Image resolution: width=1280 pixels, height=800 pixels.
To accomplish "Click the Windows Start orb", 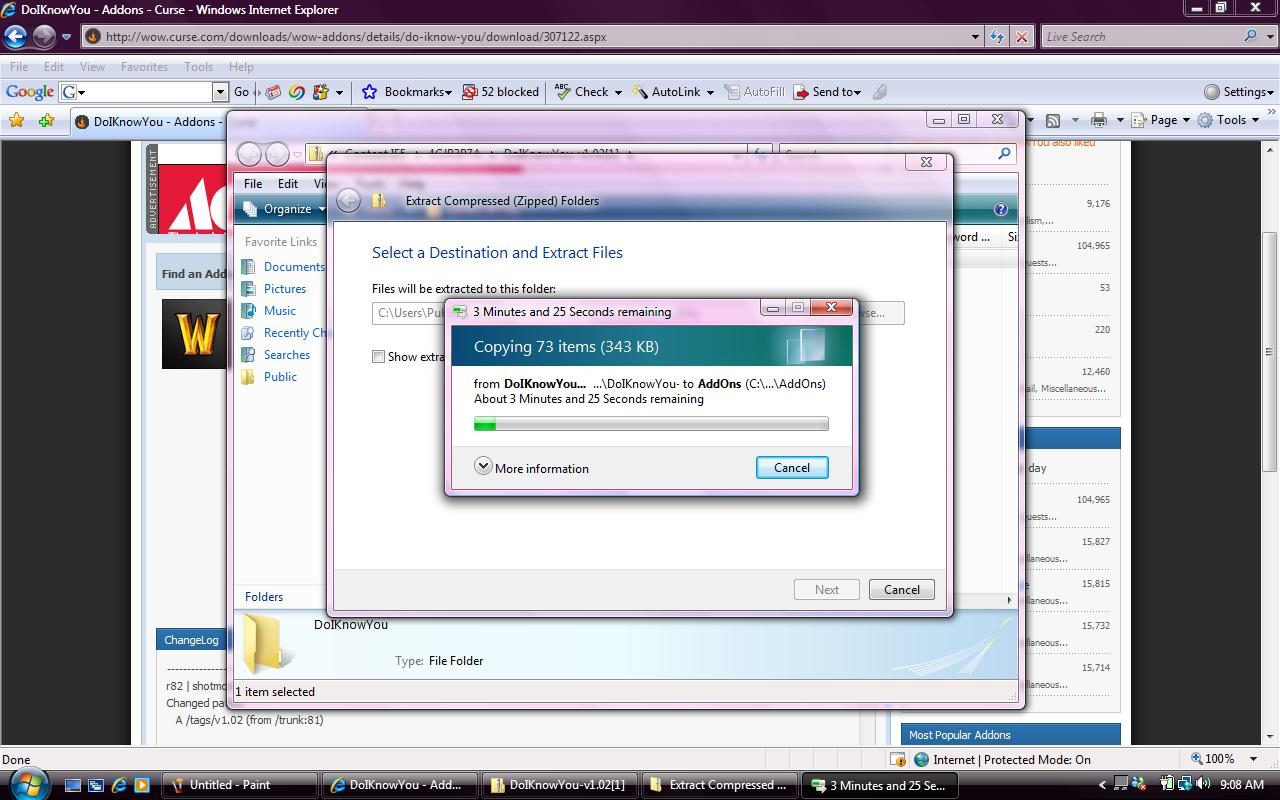I will pyautogui.click(x=27, y=783).
